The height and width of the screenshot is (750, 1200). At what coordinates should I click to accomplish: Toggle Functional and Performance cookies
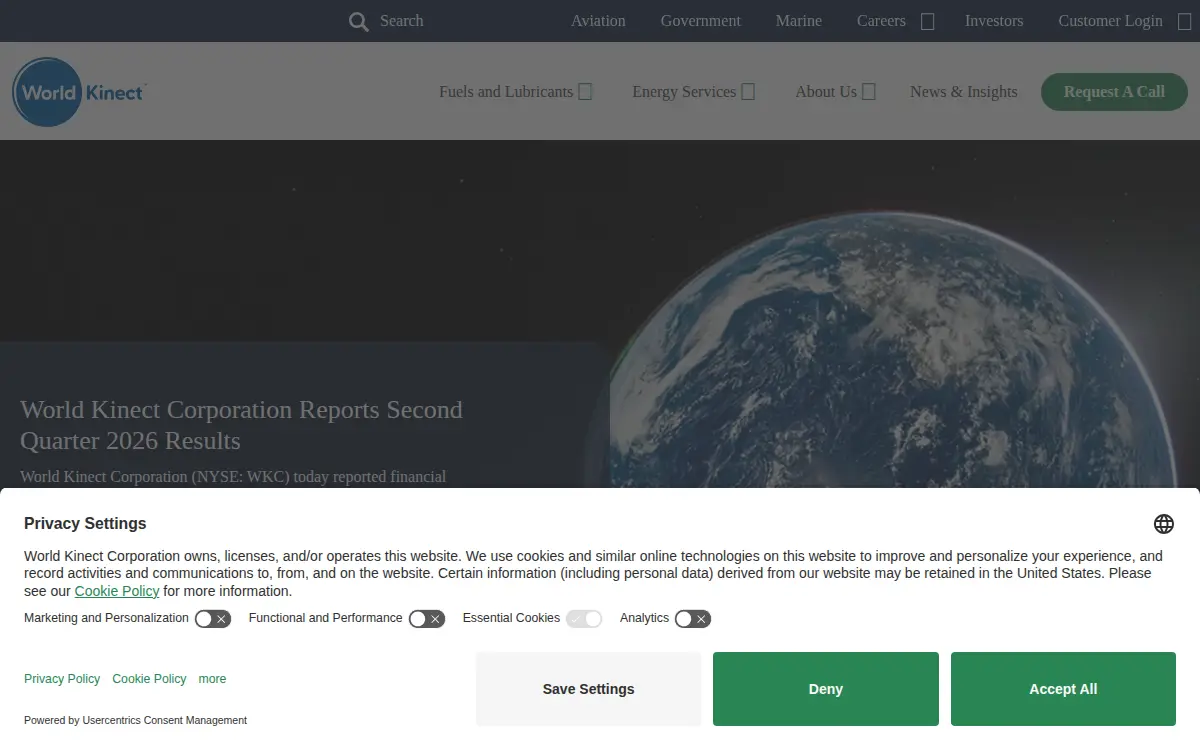pos(427,619)
